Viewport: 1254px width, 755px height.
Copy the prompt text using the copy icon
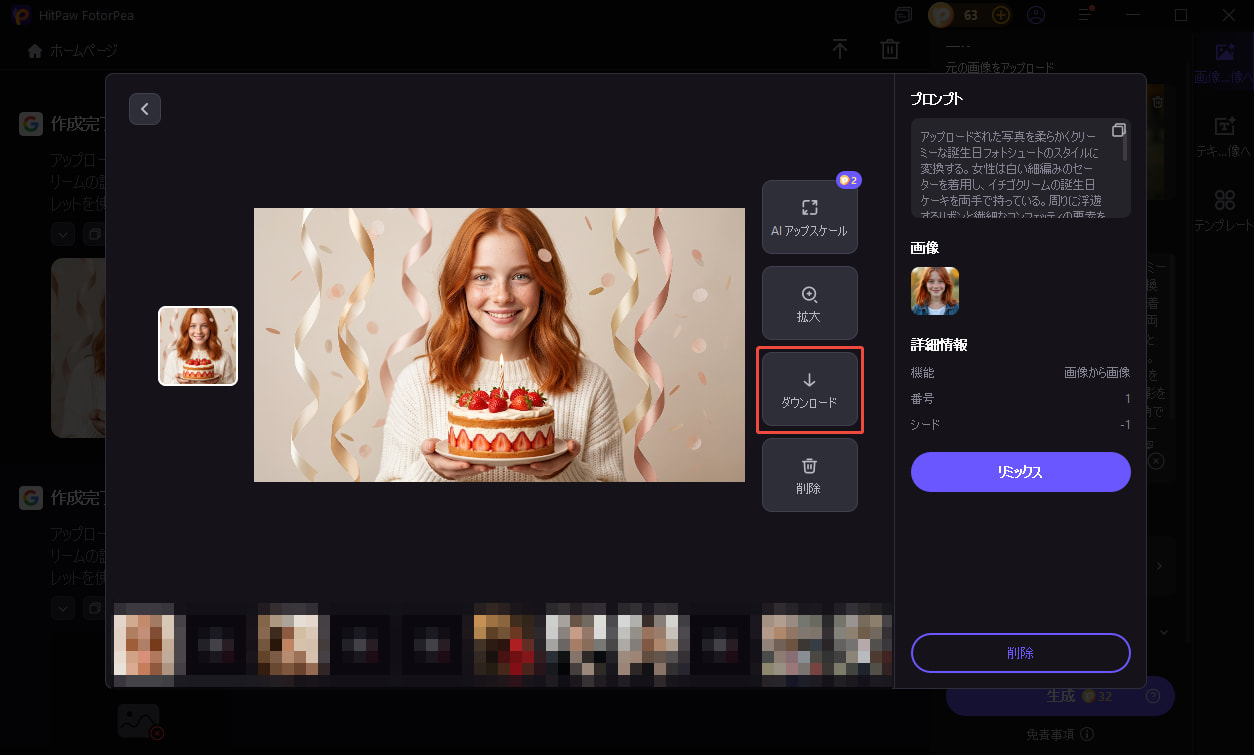(1118, 129)
